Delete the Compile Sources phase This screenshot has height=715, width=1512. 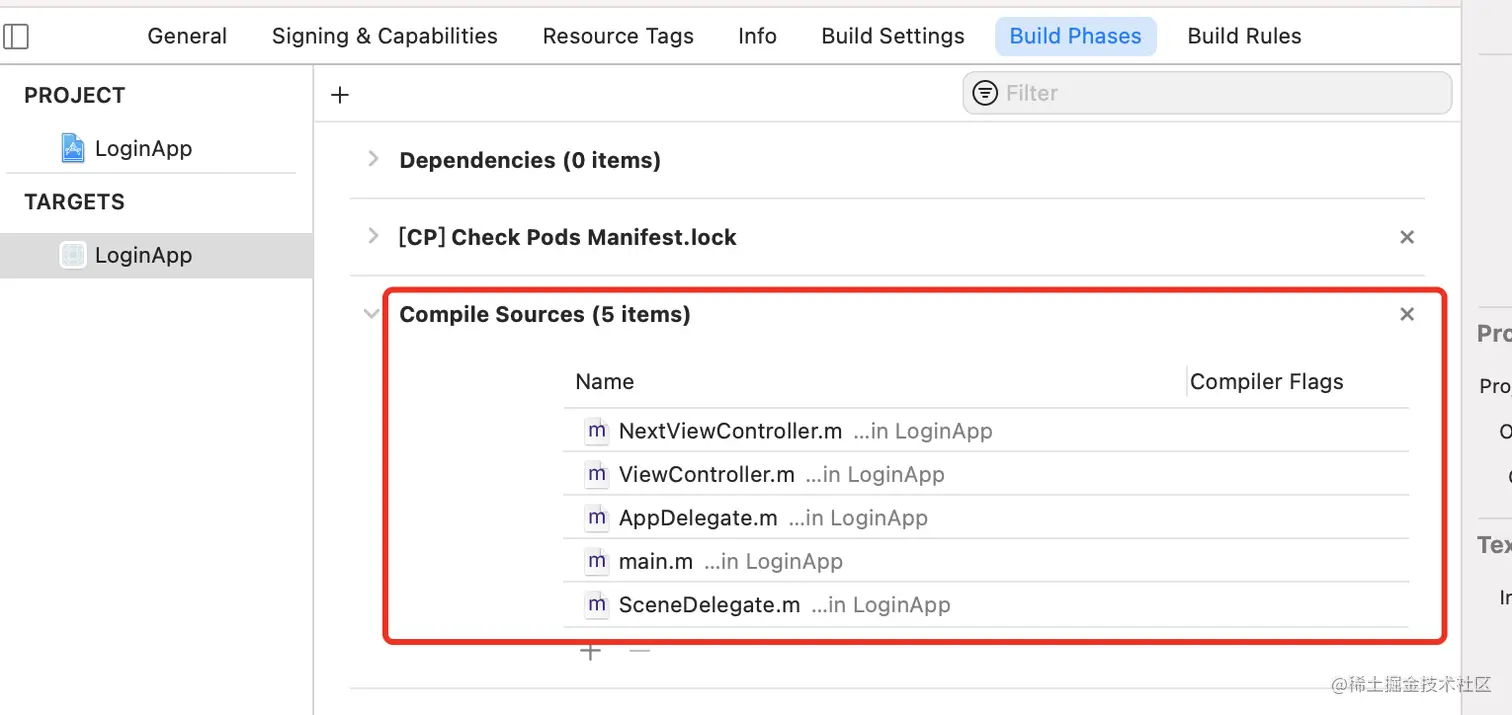pos(1407,315)
